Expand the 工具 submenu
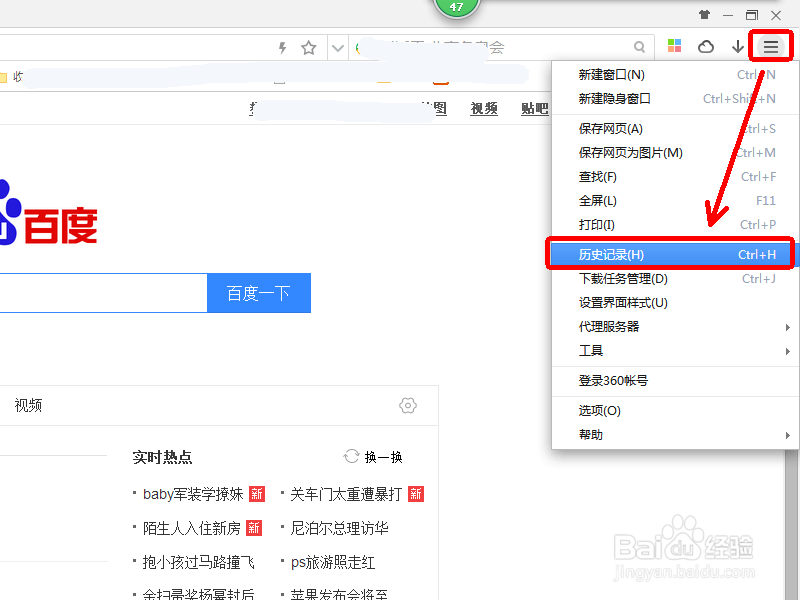This screenshot has height=600, width=800. 600,350
